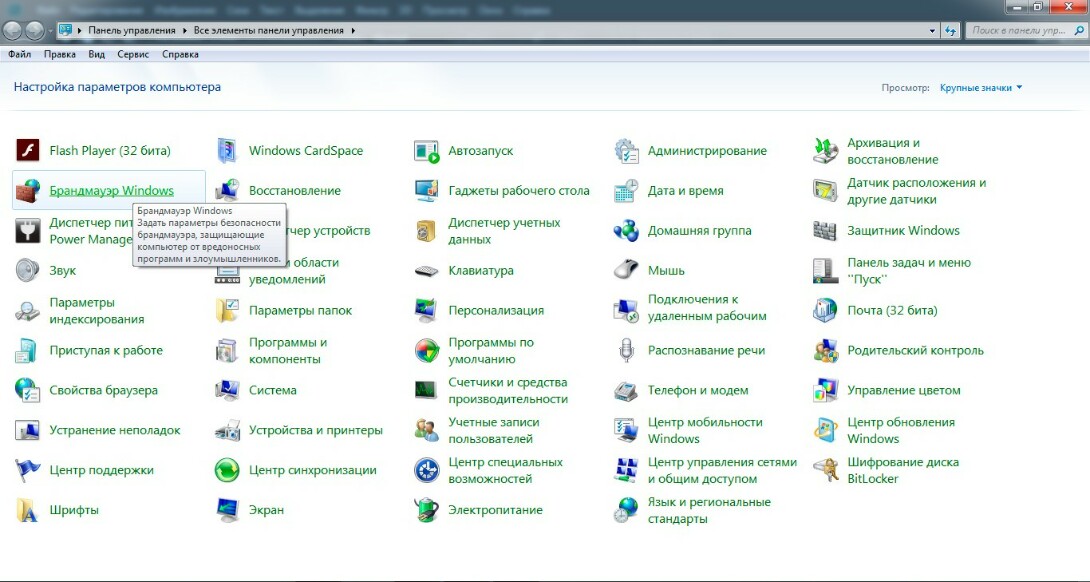The width and height of the screenshot is (1090, 582).
Task: Select the Диспетчер учетных данных icon
Action: pos(427,231)
